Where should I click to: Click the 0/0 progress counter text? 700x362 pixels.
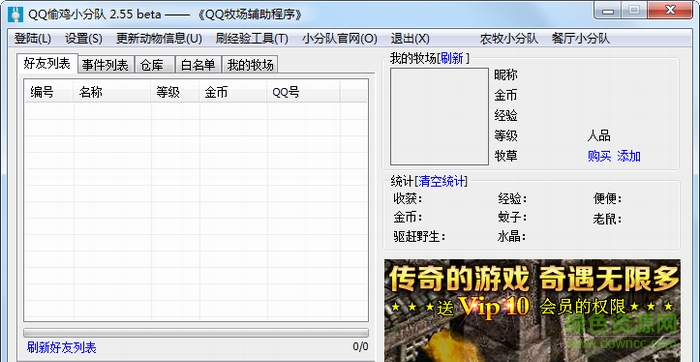[360, 347]
